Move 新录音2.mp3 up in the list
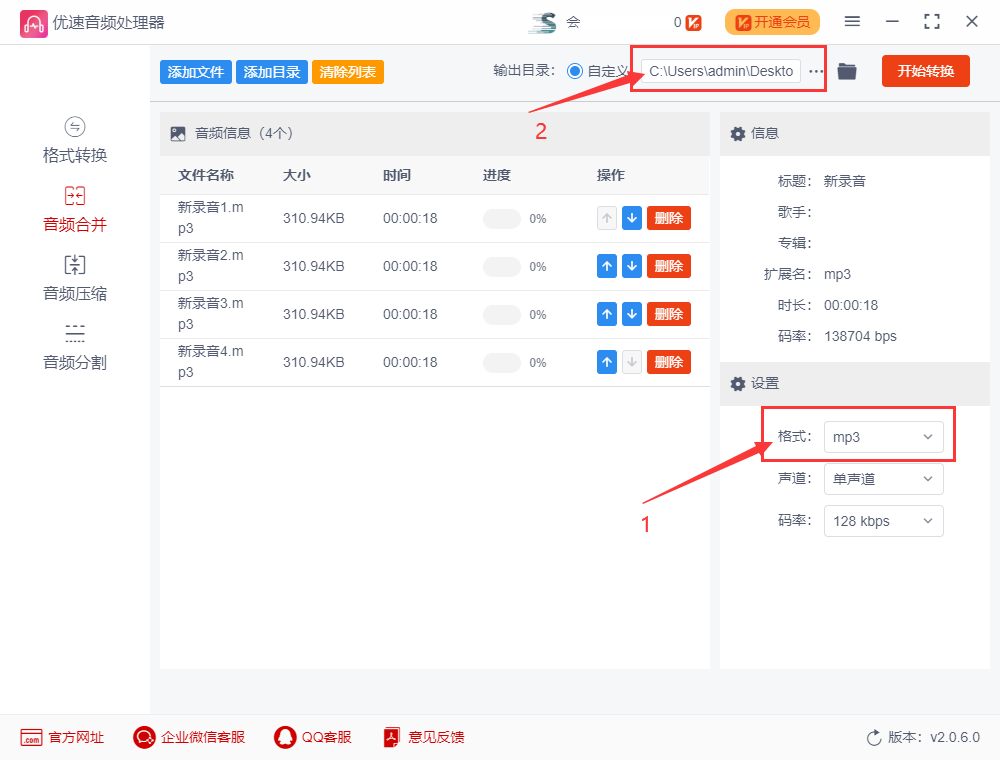Viewport: 1000px width, 760px height. (x=607, y=265)
